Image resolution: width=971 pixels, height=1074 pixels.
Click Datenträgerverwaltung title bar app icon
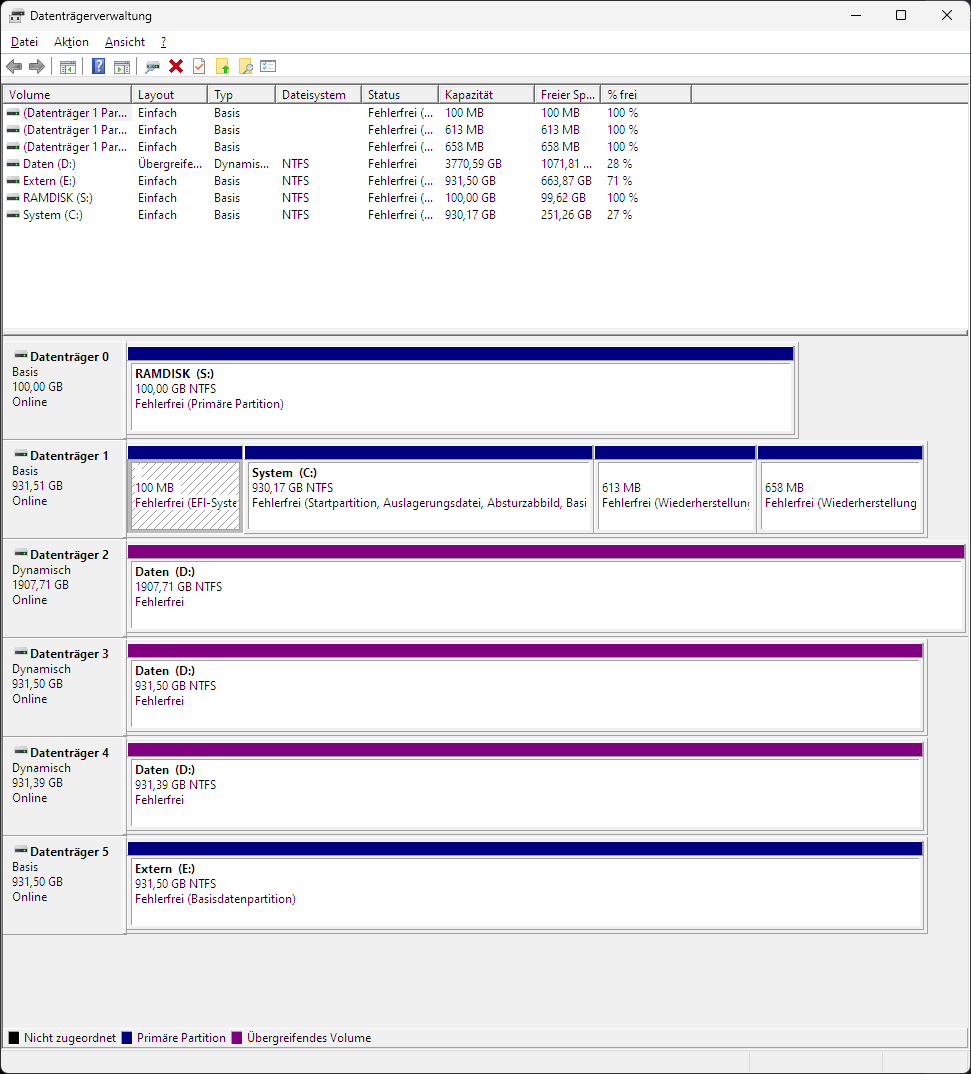(x=16, y=16)
